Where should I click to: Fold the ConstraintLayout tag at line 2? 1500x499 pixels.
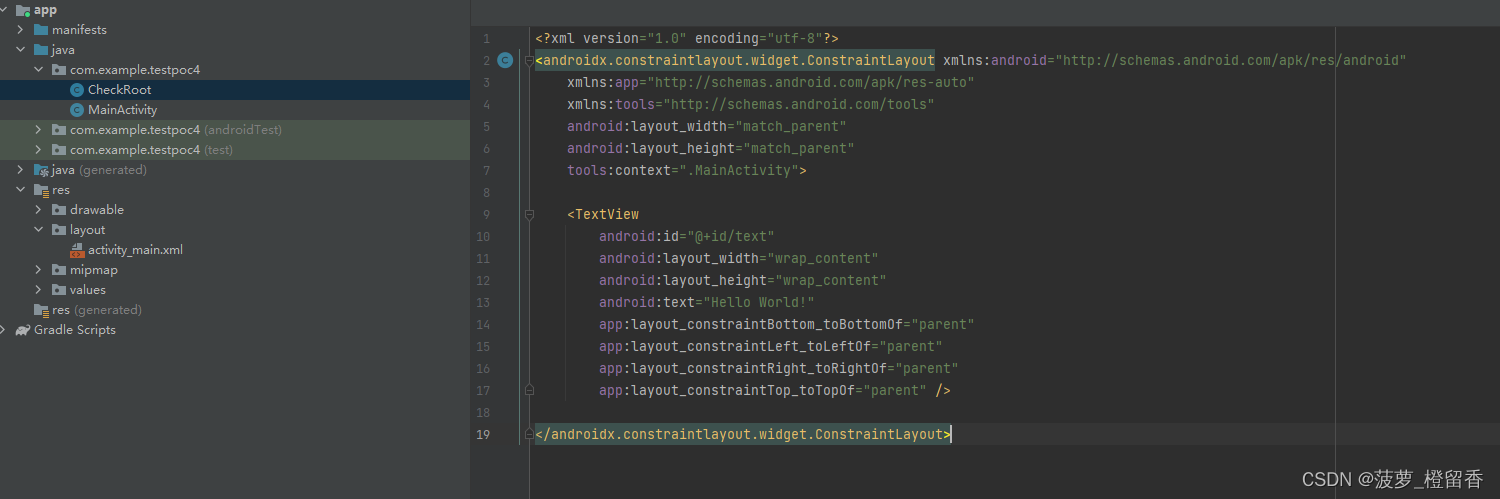coord(529,60)
